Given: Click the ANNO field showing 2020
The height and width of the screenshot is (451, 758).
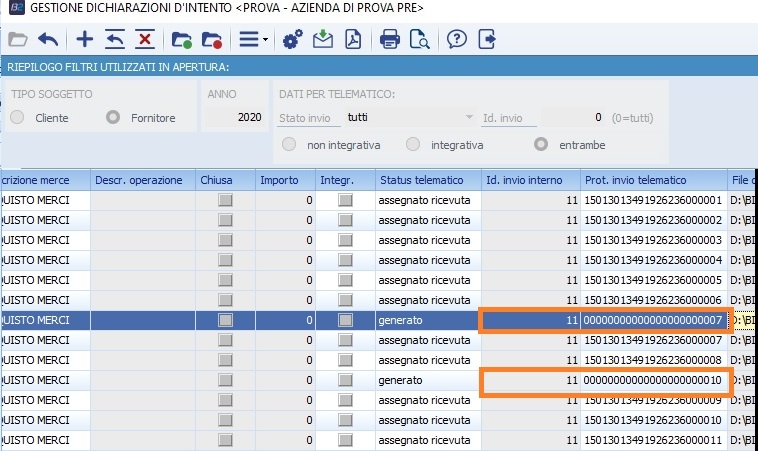Looking at the screenshot, I should 235,118.
